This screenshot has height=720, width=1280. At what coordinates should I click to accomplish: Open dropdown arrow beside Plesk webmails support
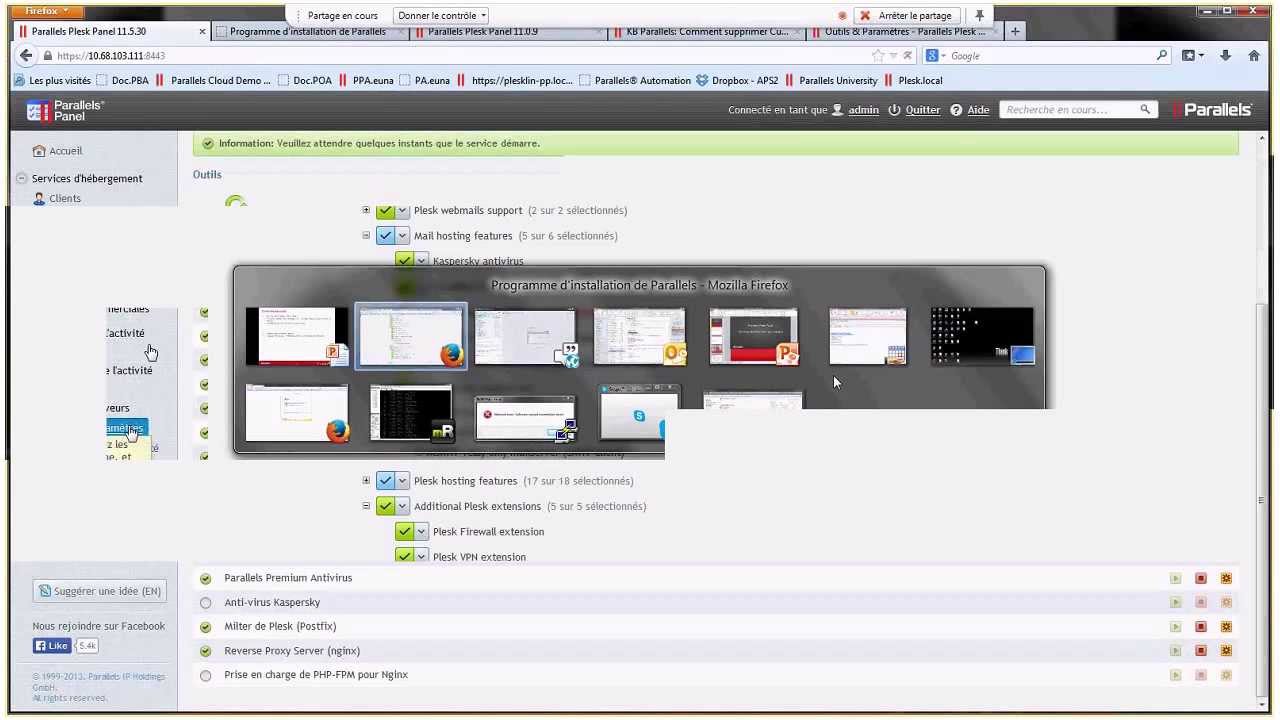coord(403,211)
